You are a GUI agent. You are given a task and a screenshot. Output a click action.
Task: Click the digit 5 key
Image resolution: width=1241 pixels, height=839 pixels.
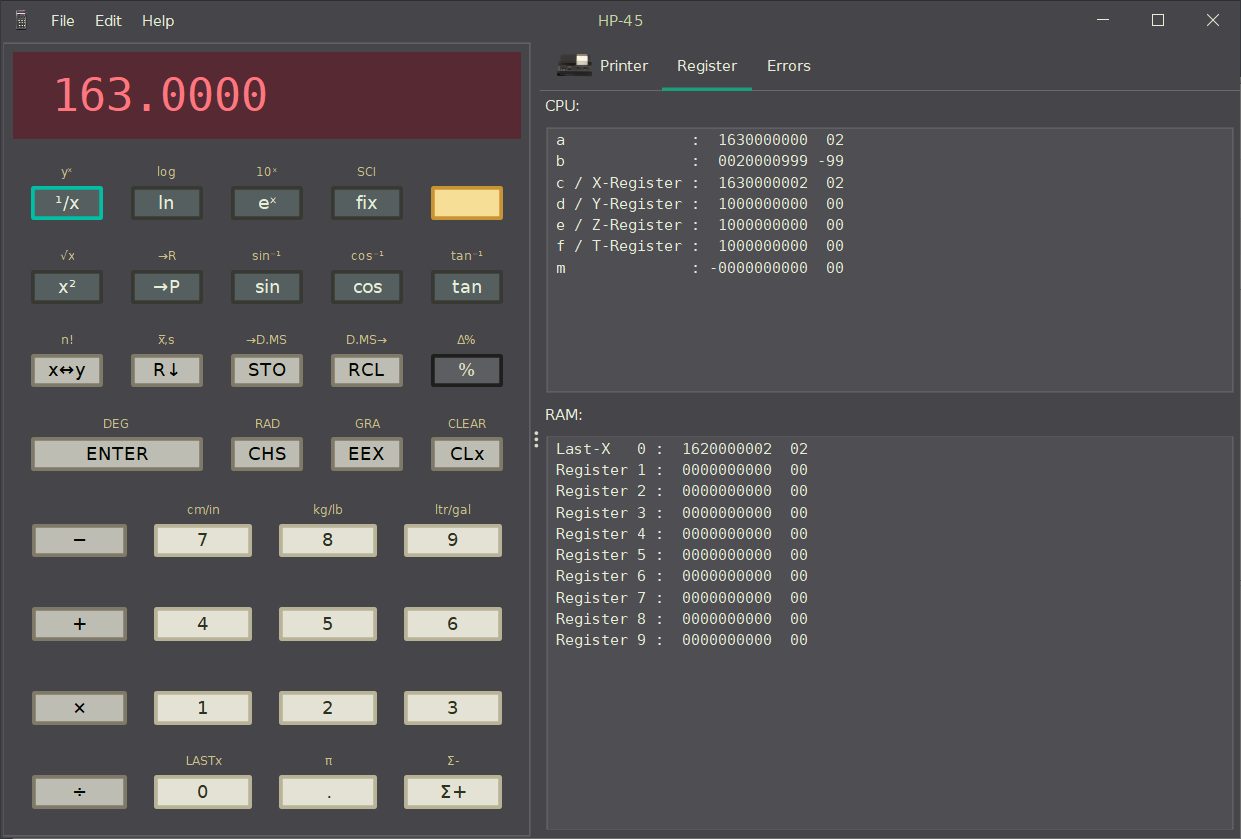click(328, 624)
